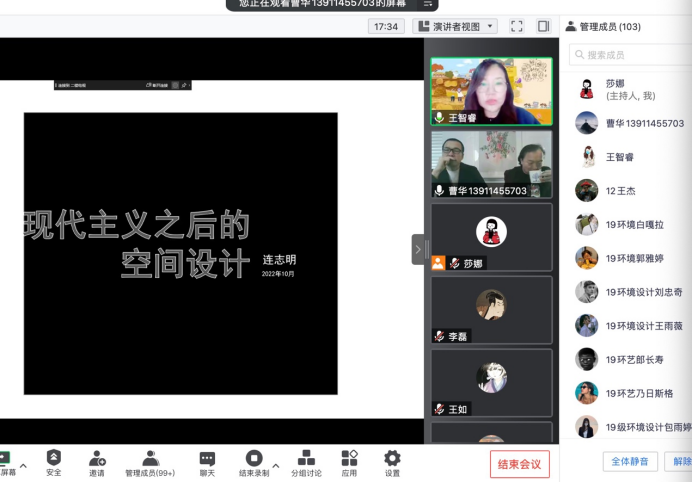Image resolution: width=693 pixels, height=483 pixels.
Task: Select 曹华13911455703's video thumbnail
Action: click(x=491, y=164)
